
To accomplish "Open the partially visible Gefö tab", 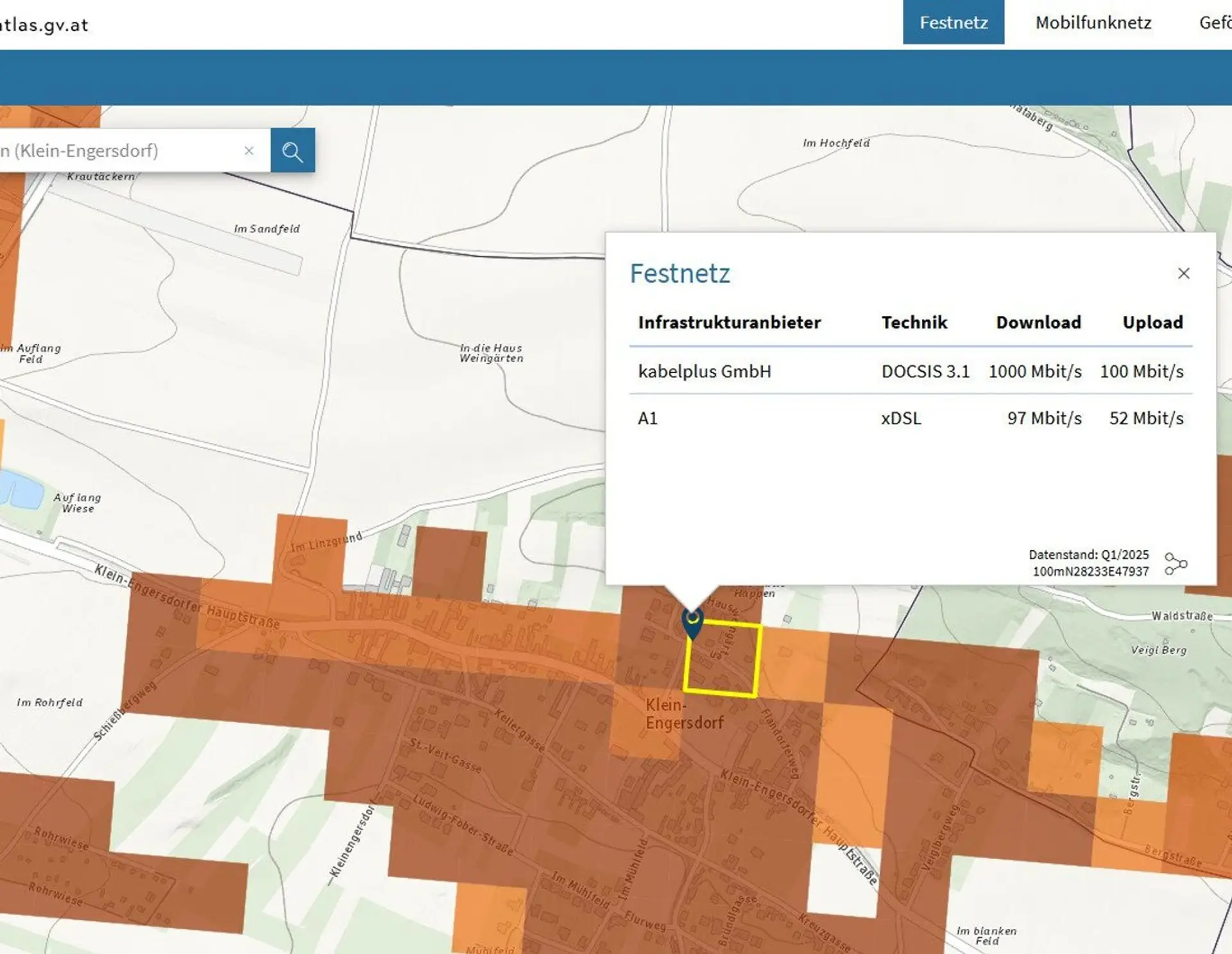I will tap(1215, 22).
